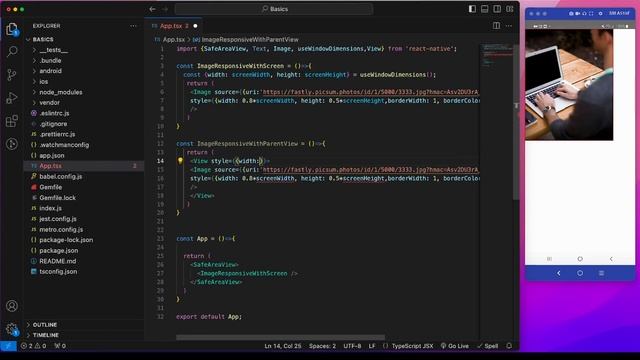This screenshot has width=640, height=360.
Task: Click the Spell status bar item
Action: coord(487,346)
